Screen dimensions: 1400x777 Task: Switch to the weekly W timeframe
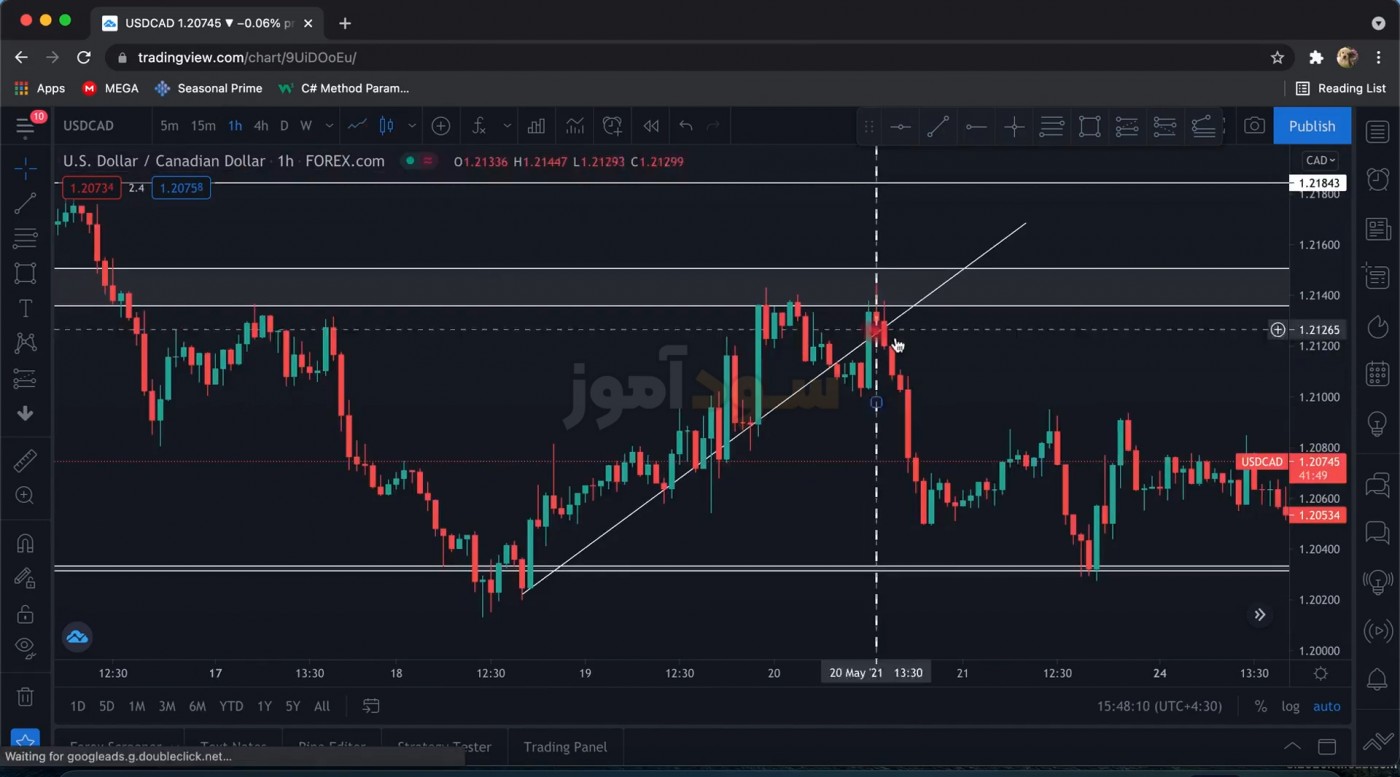click(x=306, y=125)
